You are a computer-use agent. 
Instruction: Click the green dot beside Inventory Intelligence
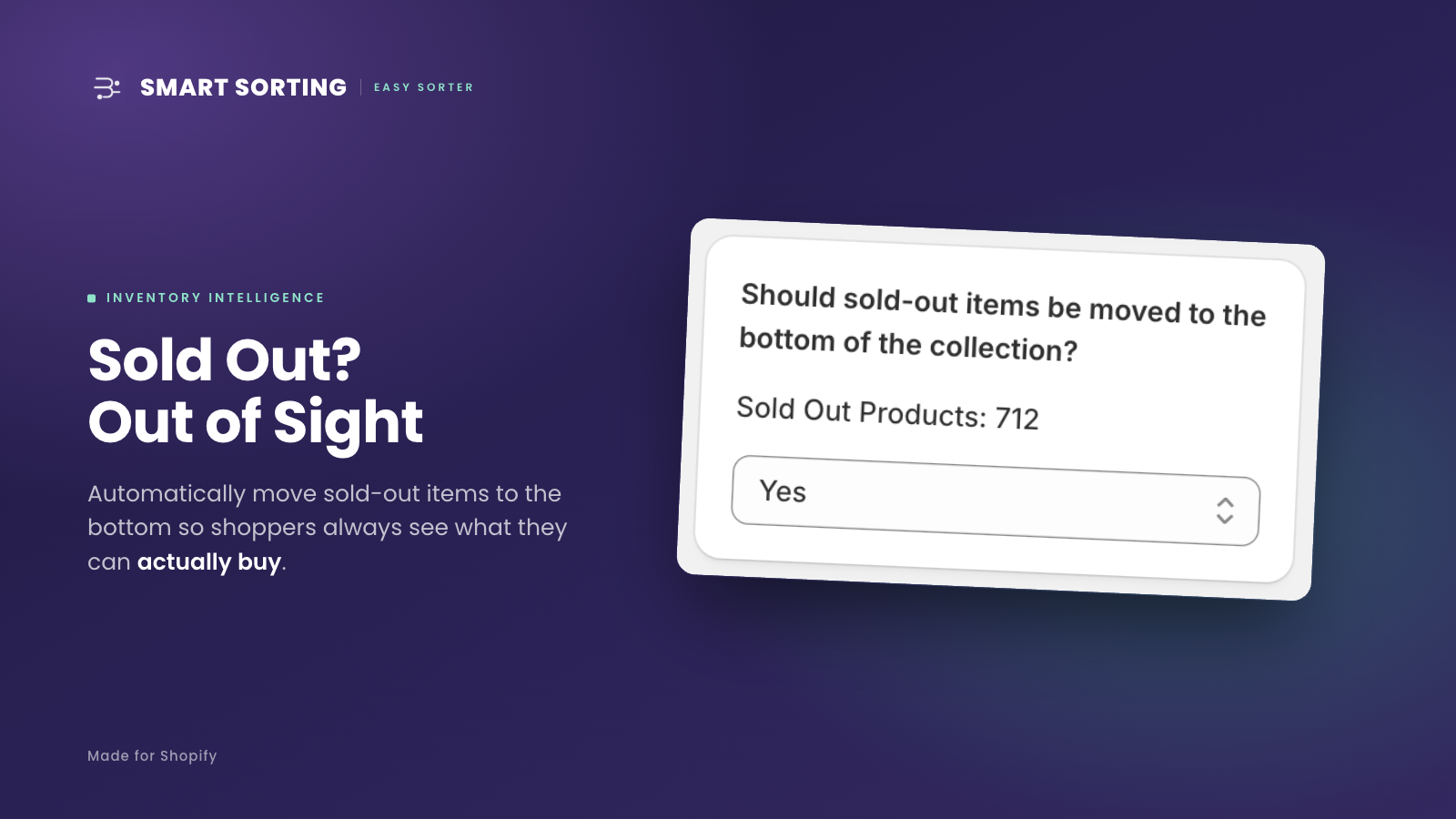[92, 298]
